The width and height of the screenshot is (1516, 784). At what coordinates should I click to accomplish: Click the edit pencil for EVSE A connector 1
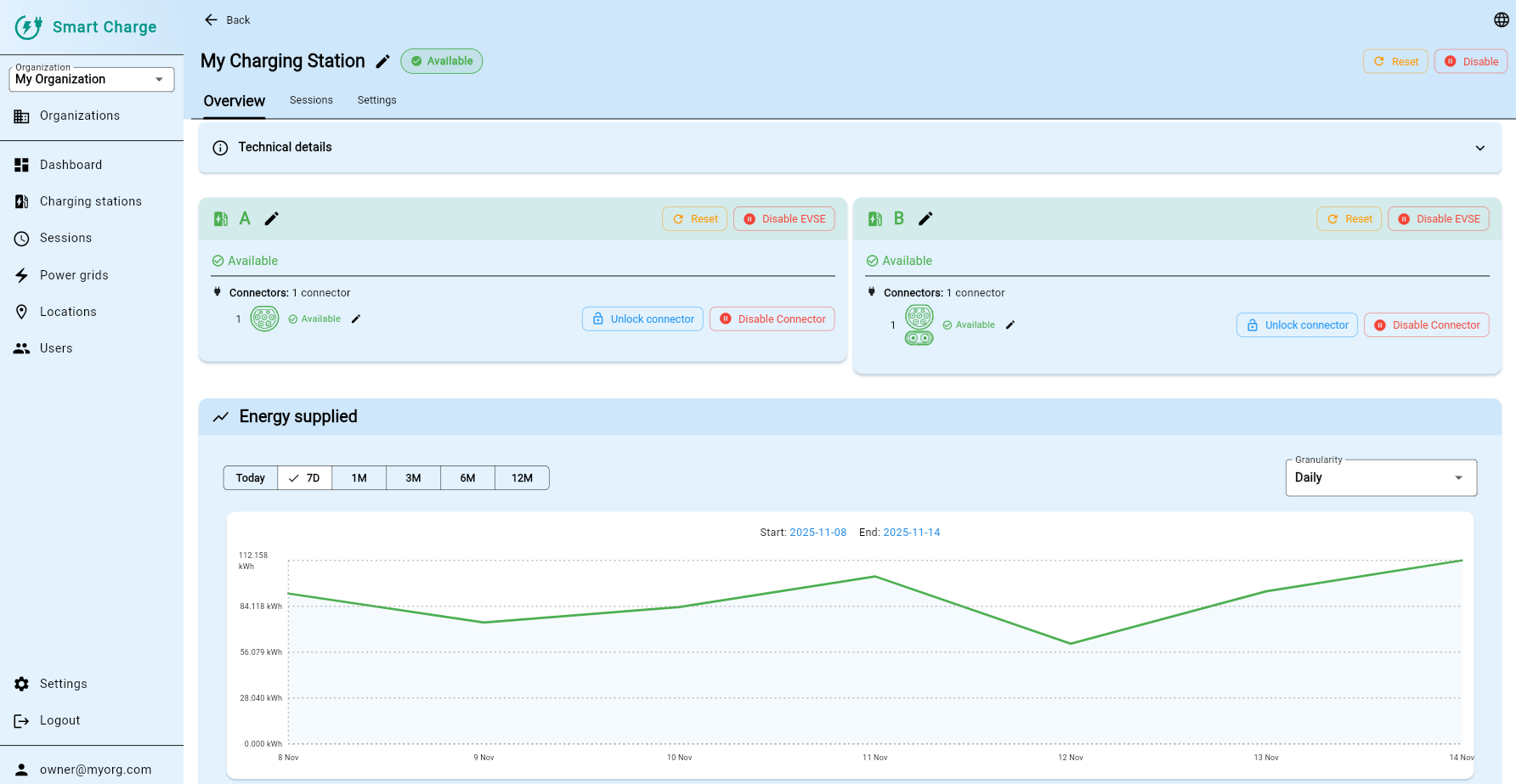[x=356, y=319]
